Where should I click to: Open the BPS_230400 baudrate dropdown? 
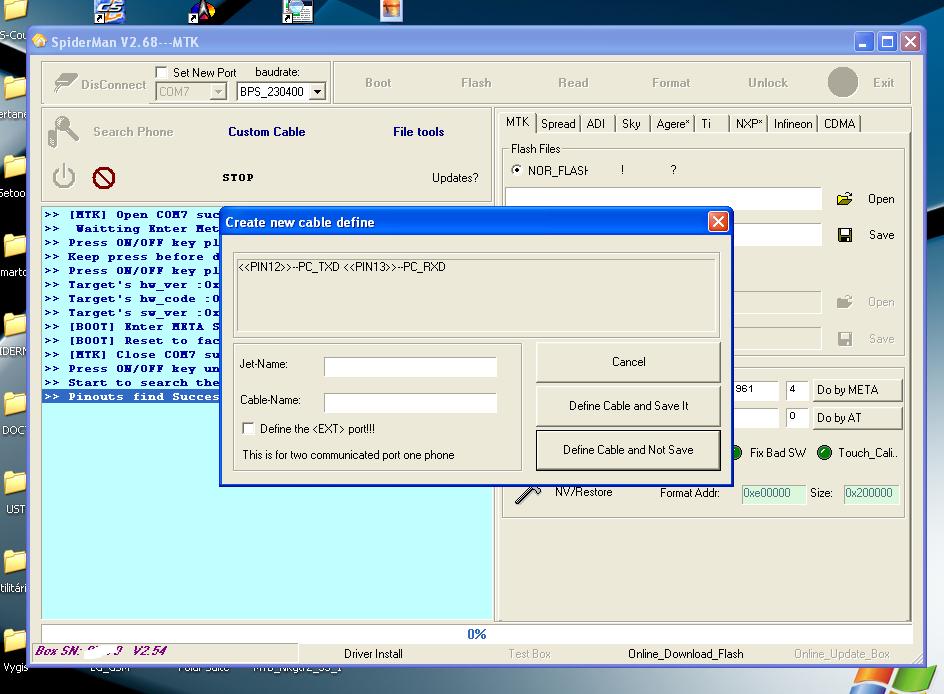[x=317, y=91]
